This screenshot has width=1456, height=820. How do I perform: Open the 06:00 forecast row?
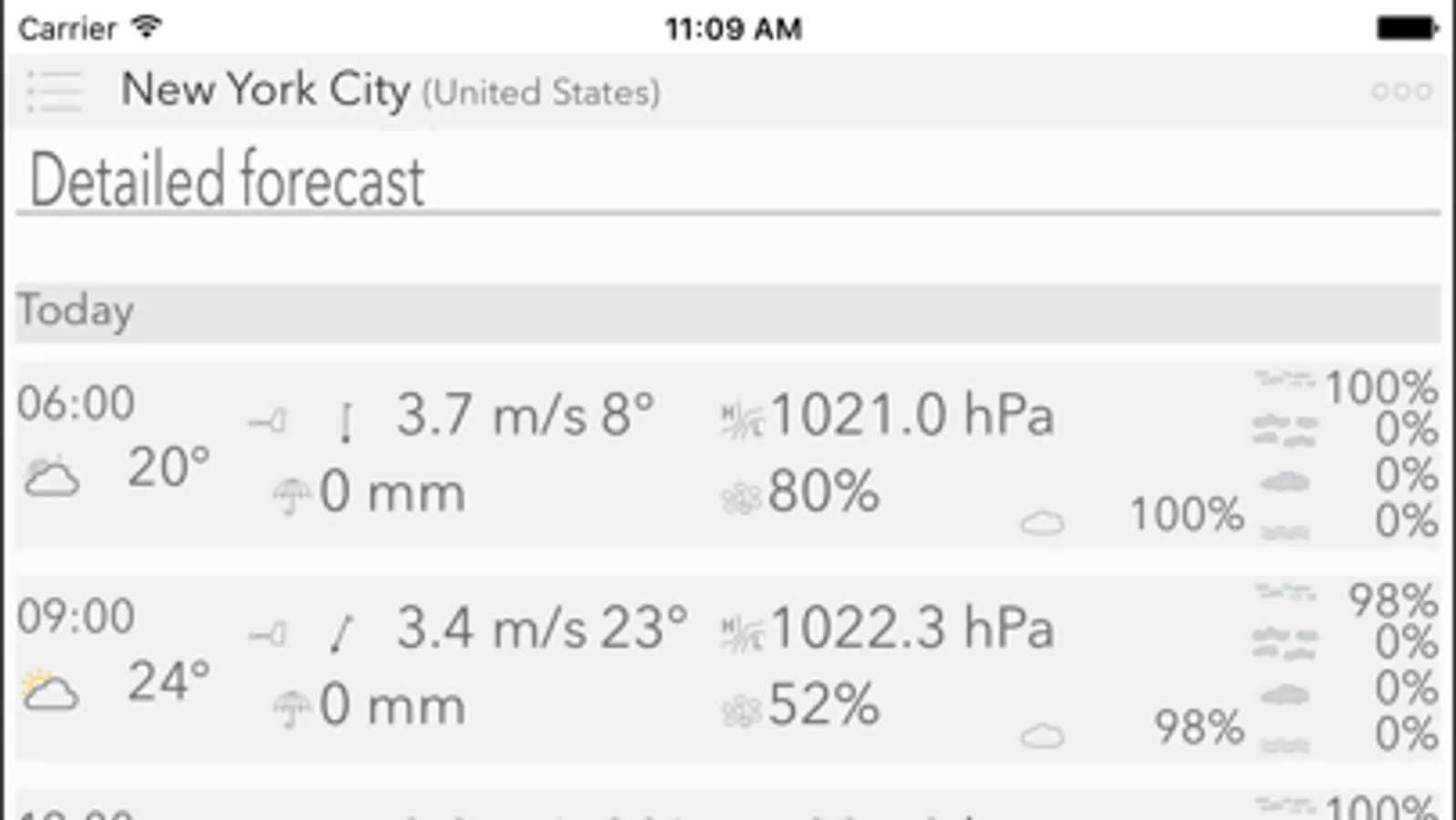tap(728, 455)
